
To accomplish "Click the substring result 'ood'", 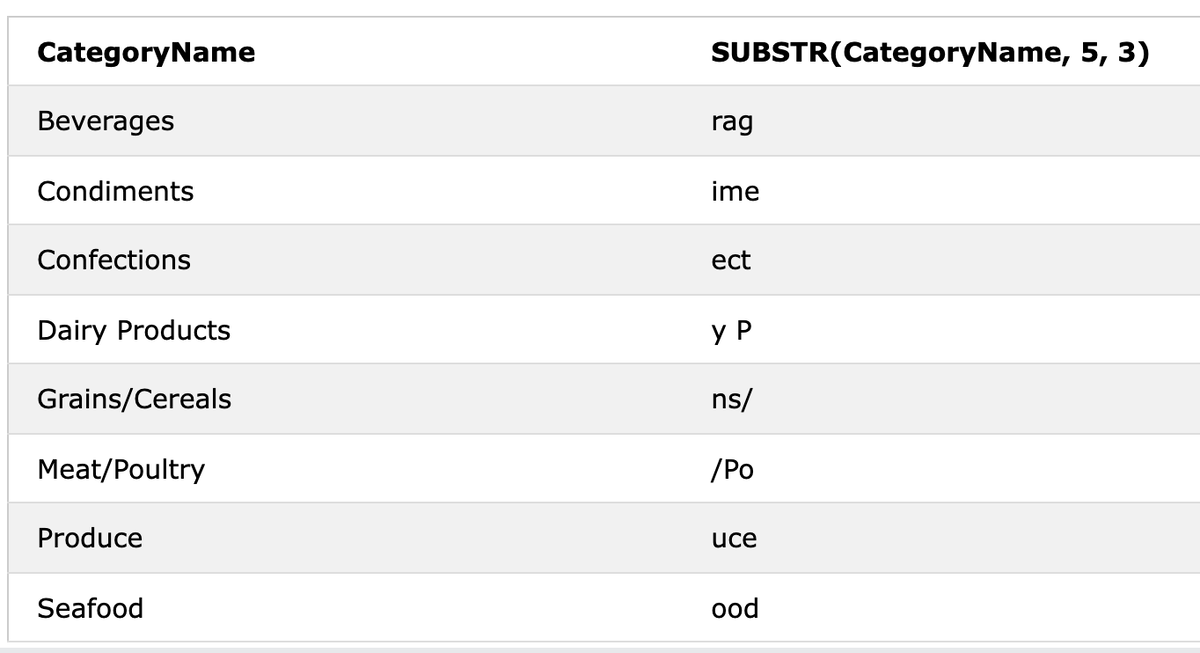I will click(735, 608).
